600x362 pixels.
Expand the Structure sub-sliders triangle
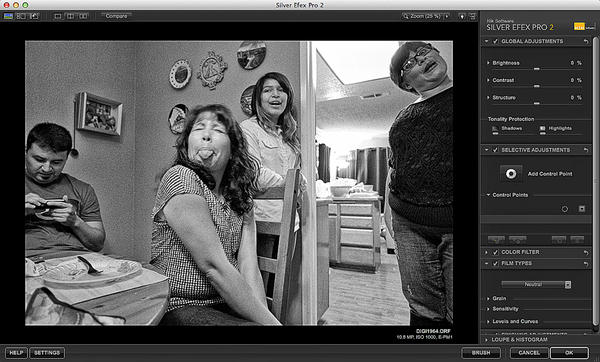488,98
